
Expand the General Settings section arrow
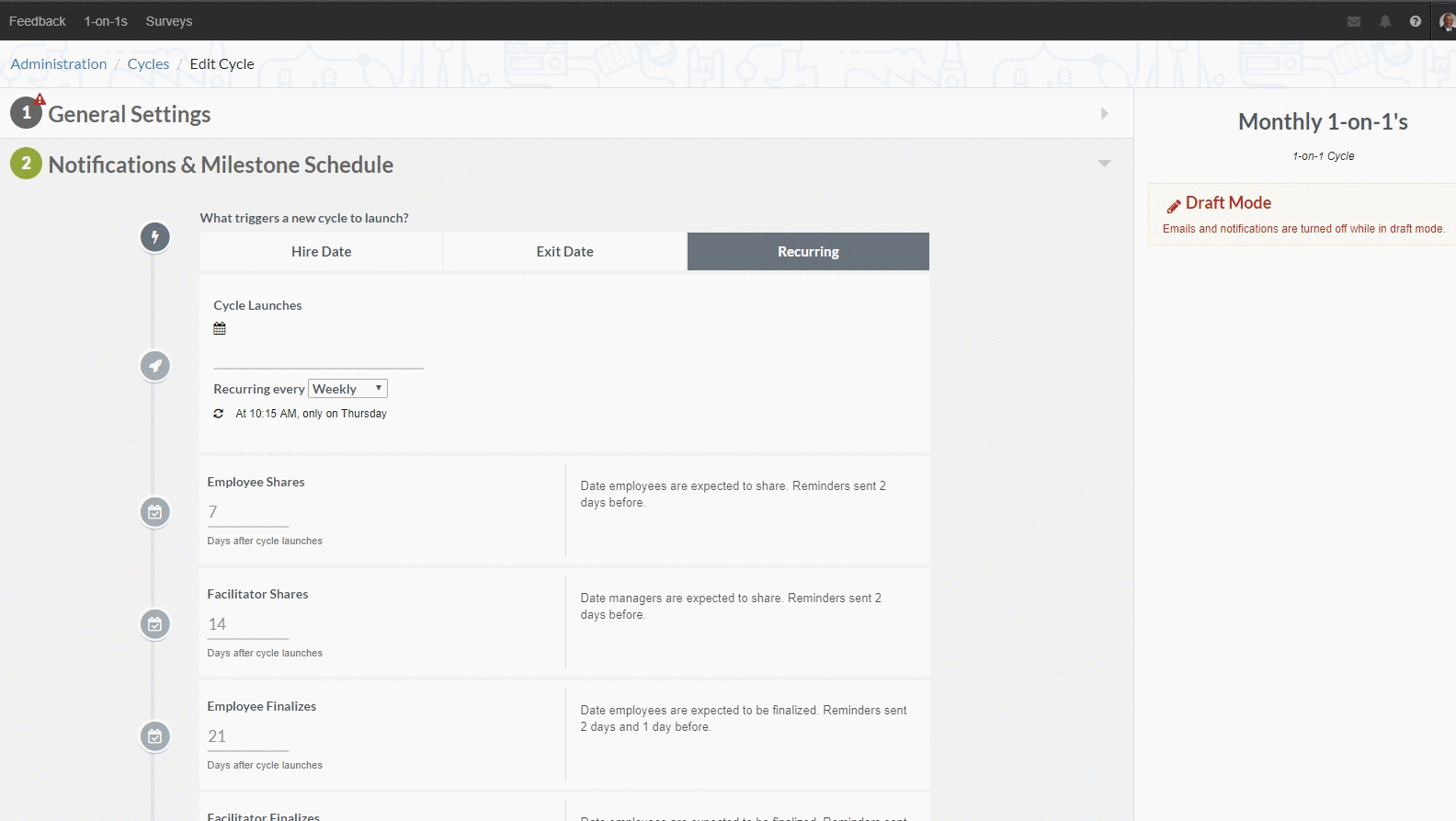click(1104, 113)
